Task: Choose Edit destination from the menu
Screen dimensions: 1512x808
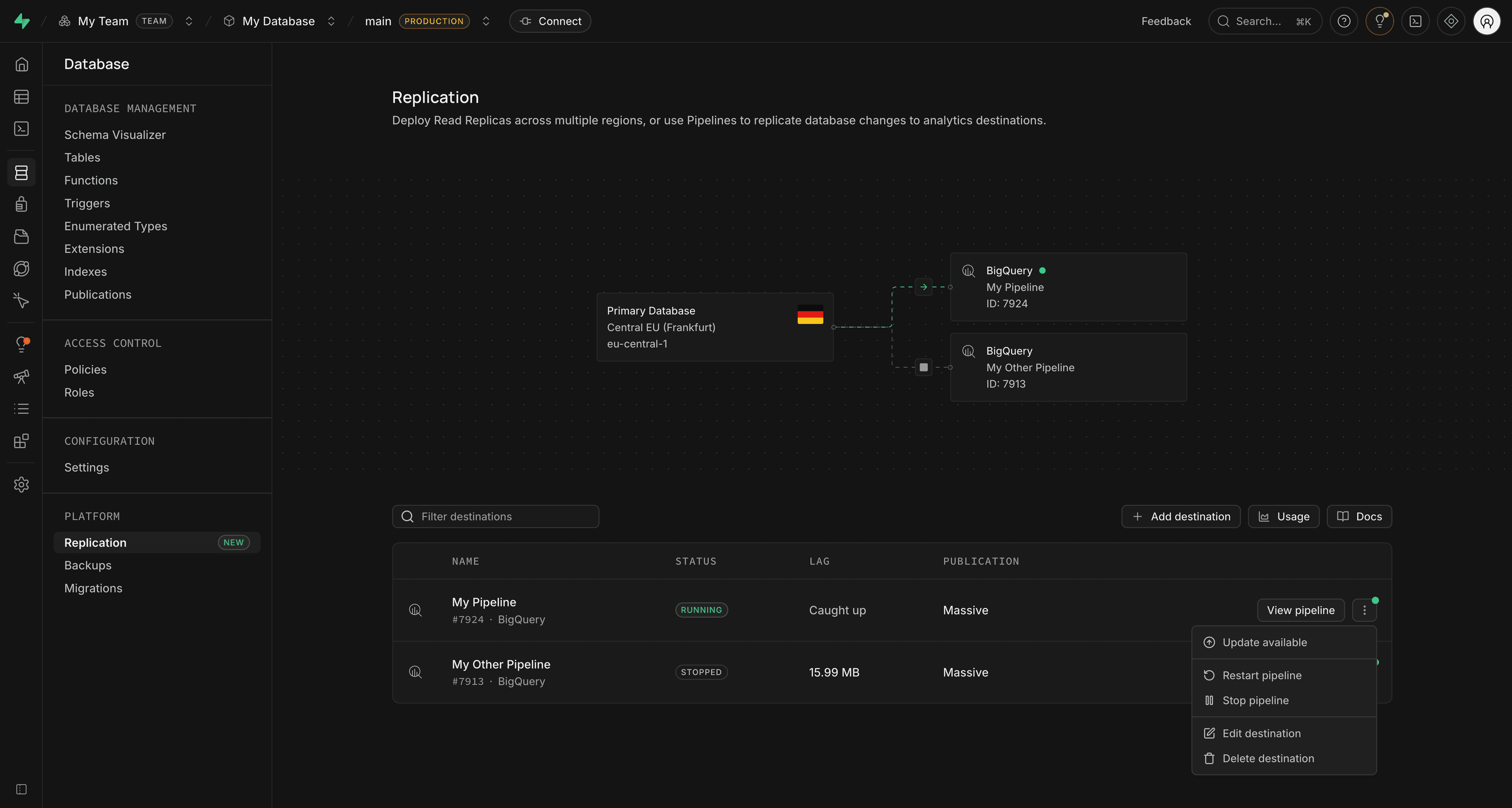Action: coord(1284,734)
